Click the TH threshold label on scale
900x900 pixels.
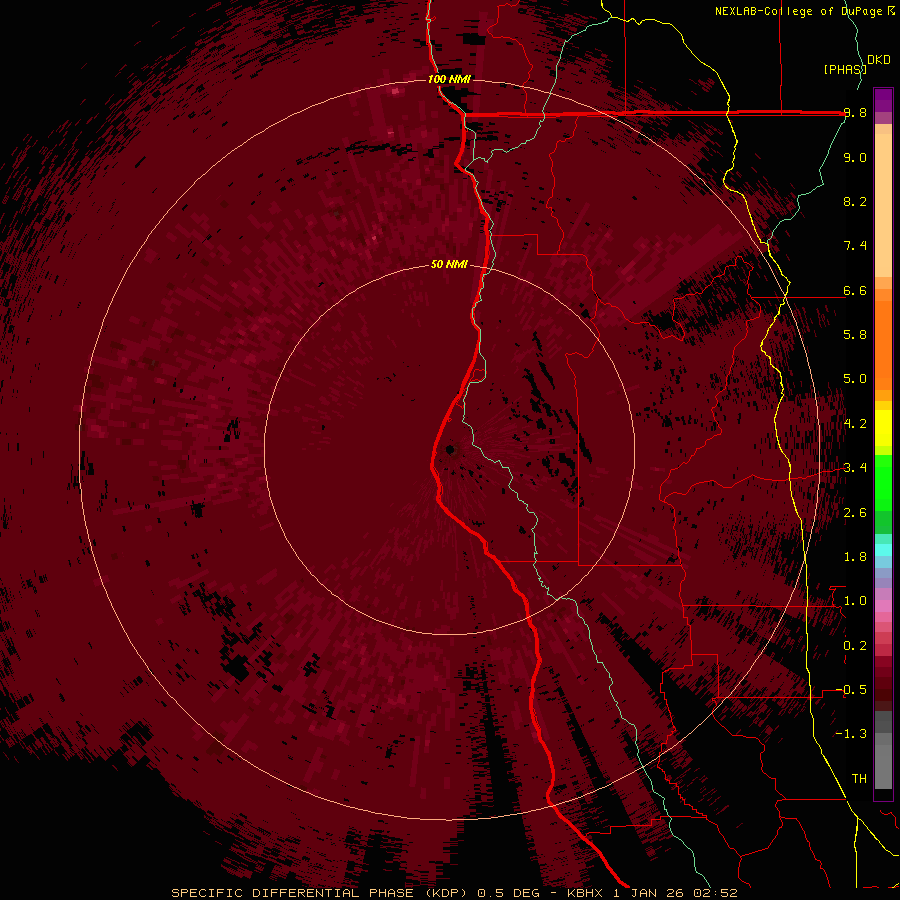859,778
